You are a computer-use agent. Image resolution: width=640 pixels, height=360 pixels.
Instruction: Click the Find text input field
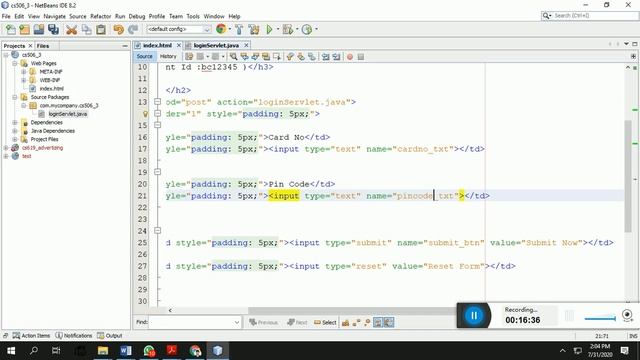point(191,322)
